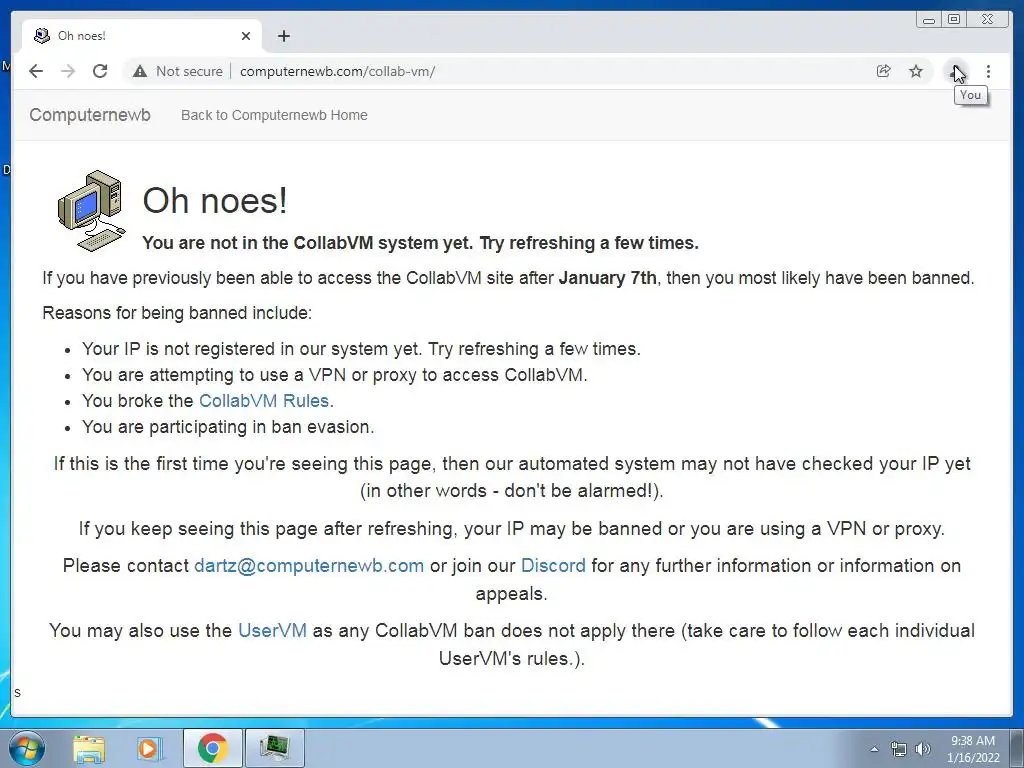Screen dimensions: 1024x768
Task: Click the 'Oh noes!' heading
Action: (215, 200)
